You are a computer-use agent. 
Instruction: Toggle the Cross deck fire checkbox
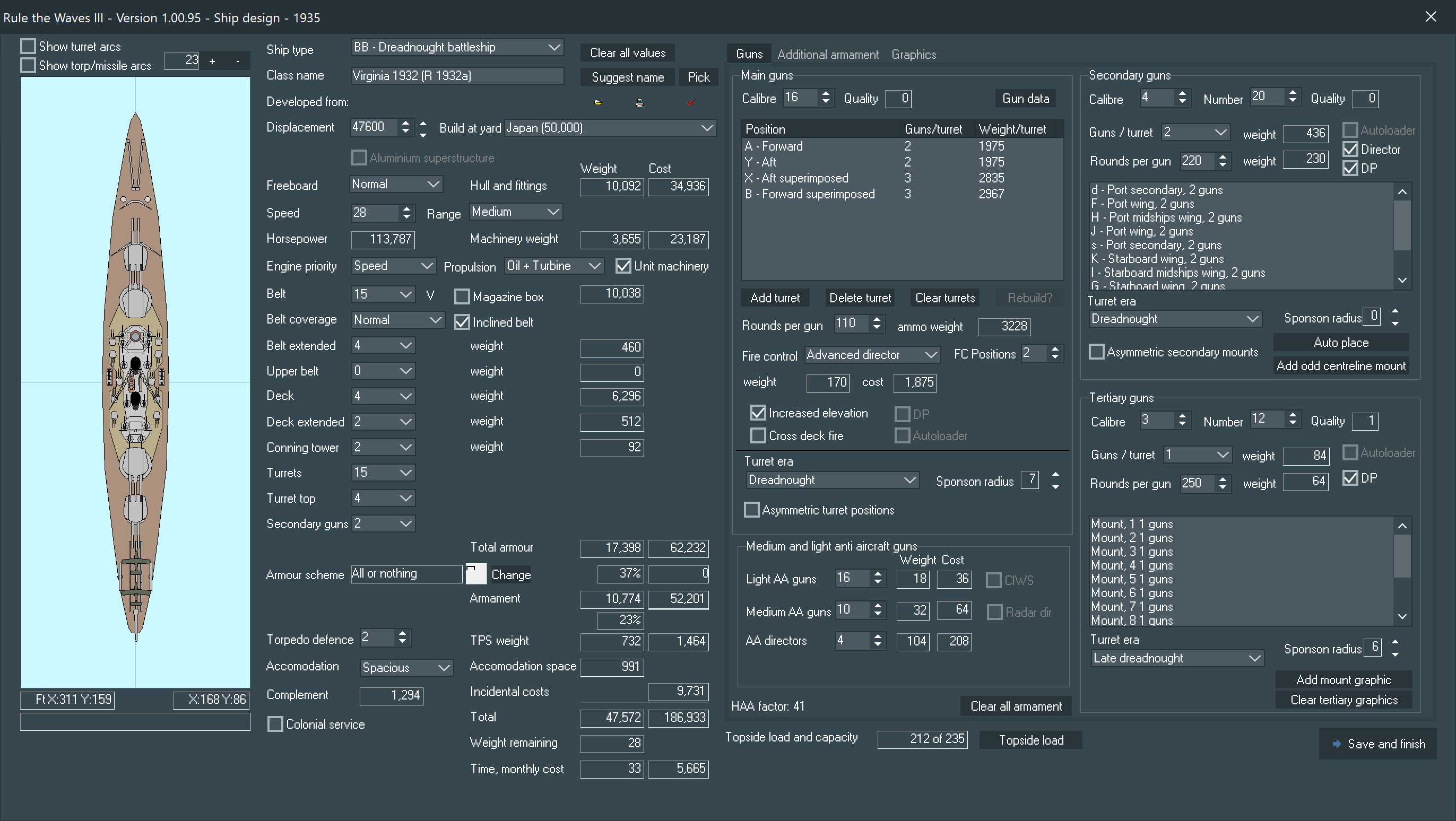click(x=758, y=435)
